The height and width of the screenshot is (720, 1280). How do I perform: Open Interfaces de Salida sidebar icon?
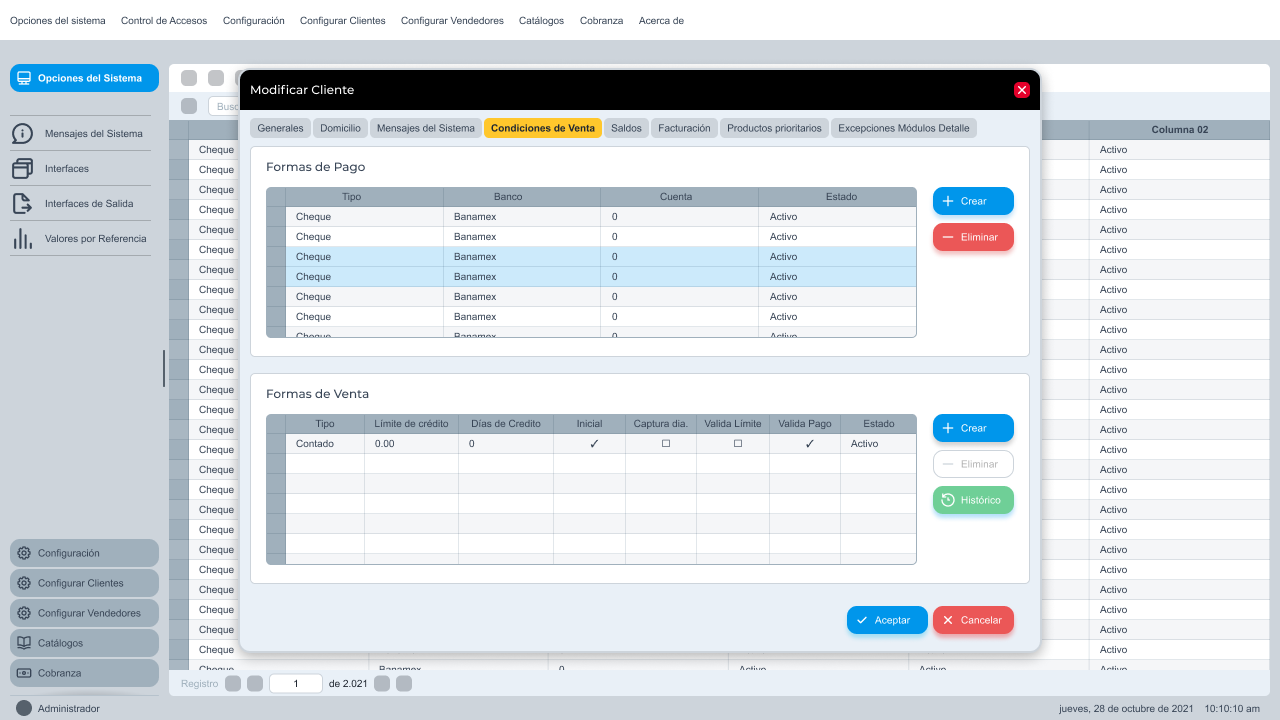(x=23, y=204)
